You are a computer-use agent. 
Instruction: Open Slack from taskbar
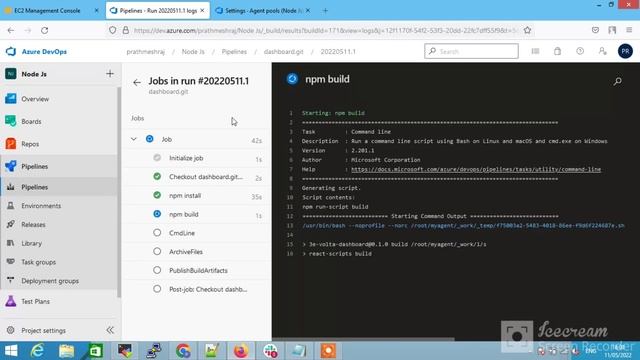(270, 351)
